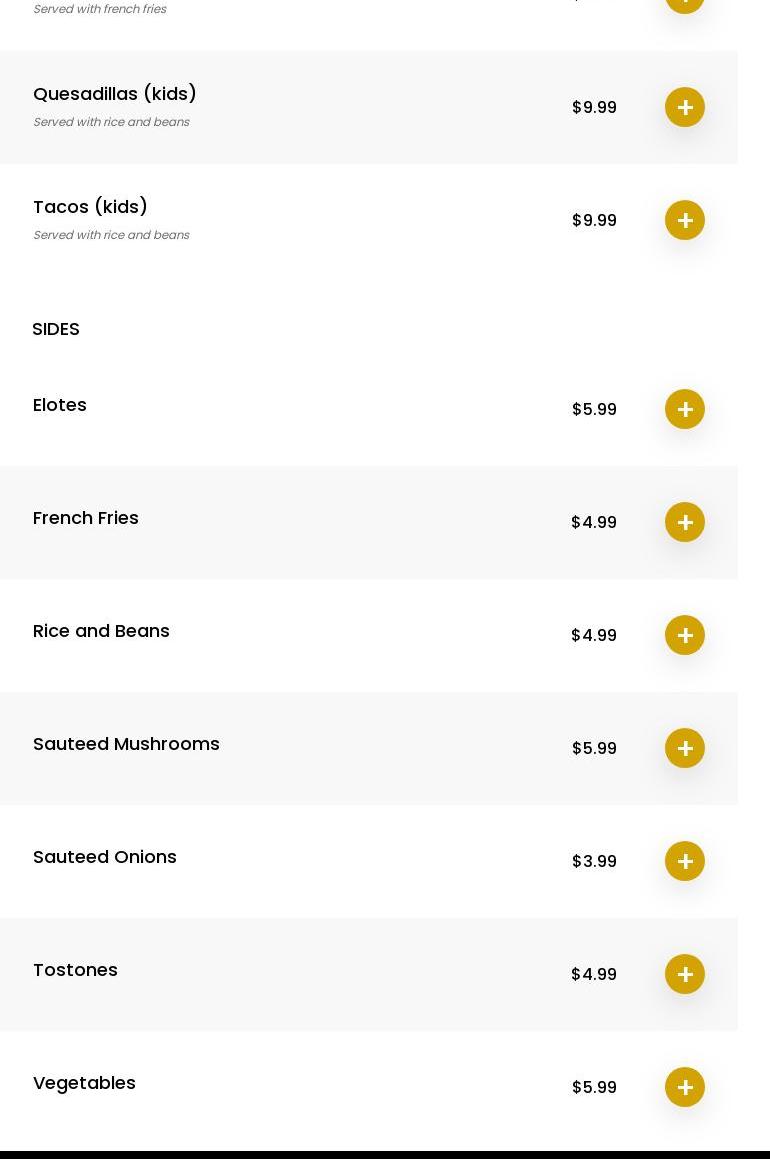
Task: Select Rice and Beans item name
Action: pyautogui.click(x=101, y=631)
